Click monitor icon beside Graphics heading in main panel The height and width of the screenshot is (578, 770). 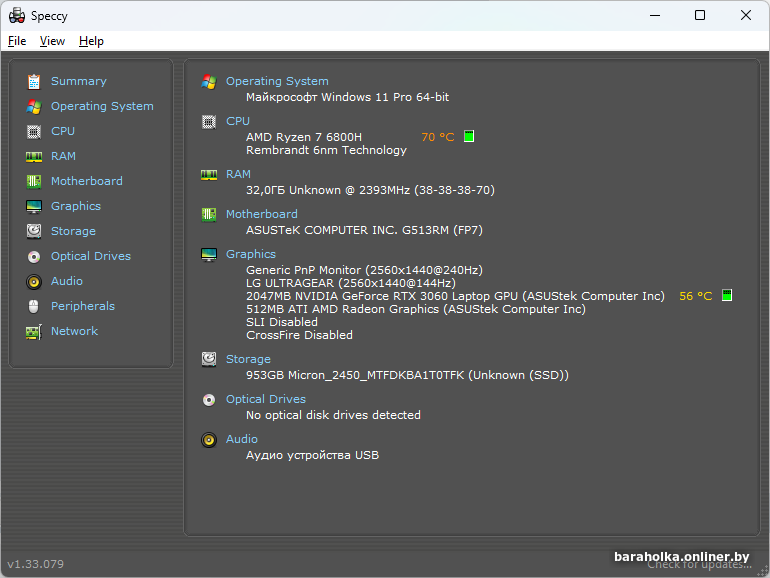[x=209, y=255]
